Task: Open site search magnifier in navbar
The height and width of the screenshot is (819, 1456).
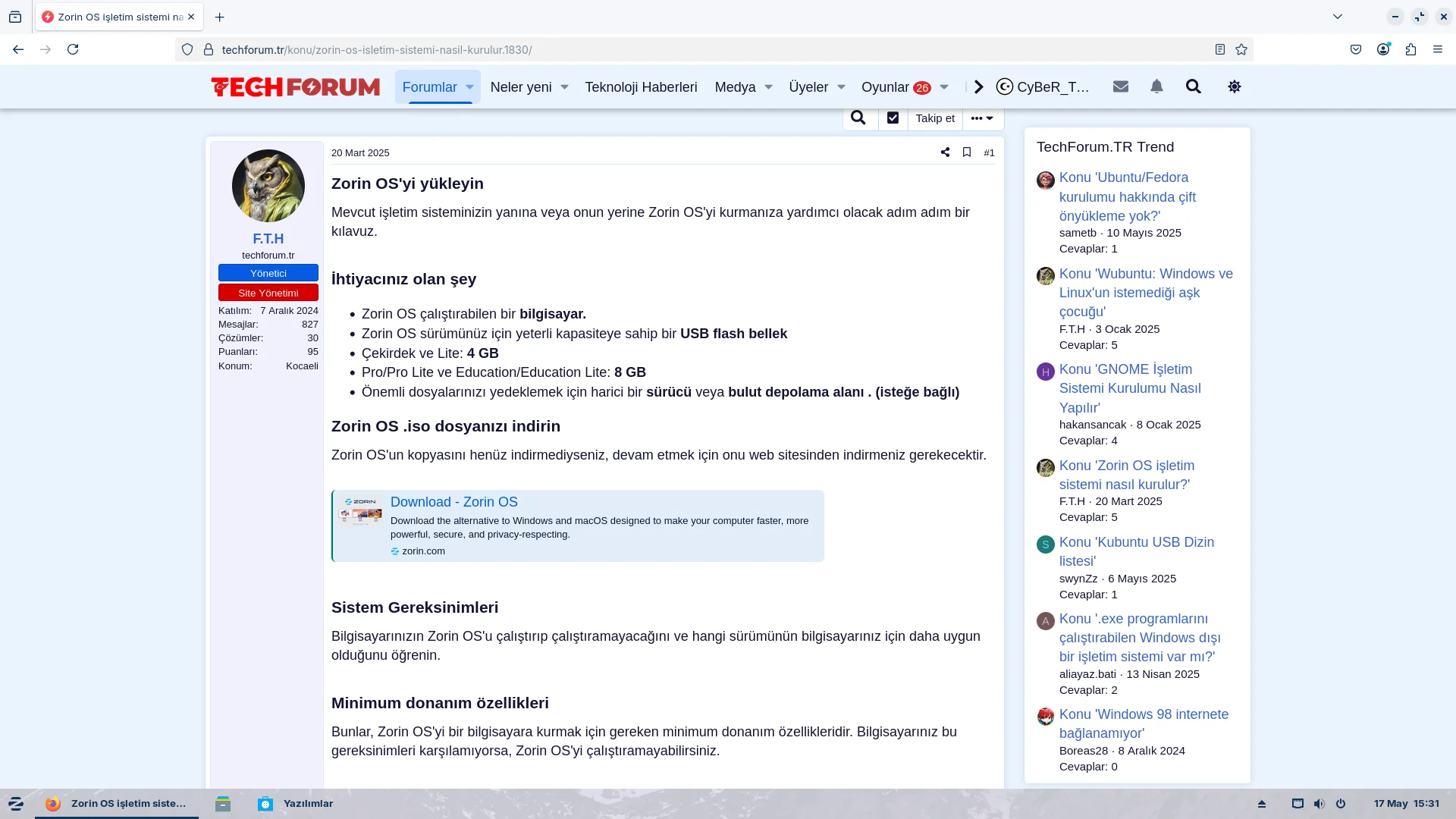Action: [x=1194, y=86]
